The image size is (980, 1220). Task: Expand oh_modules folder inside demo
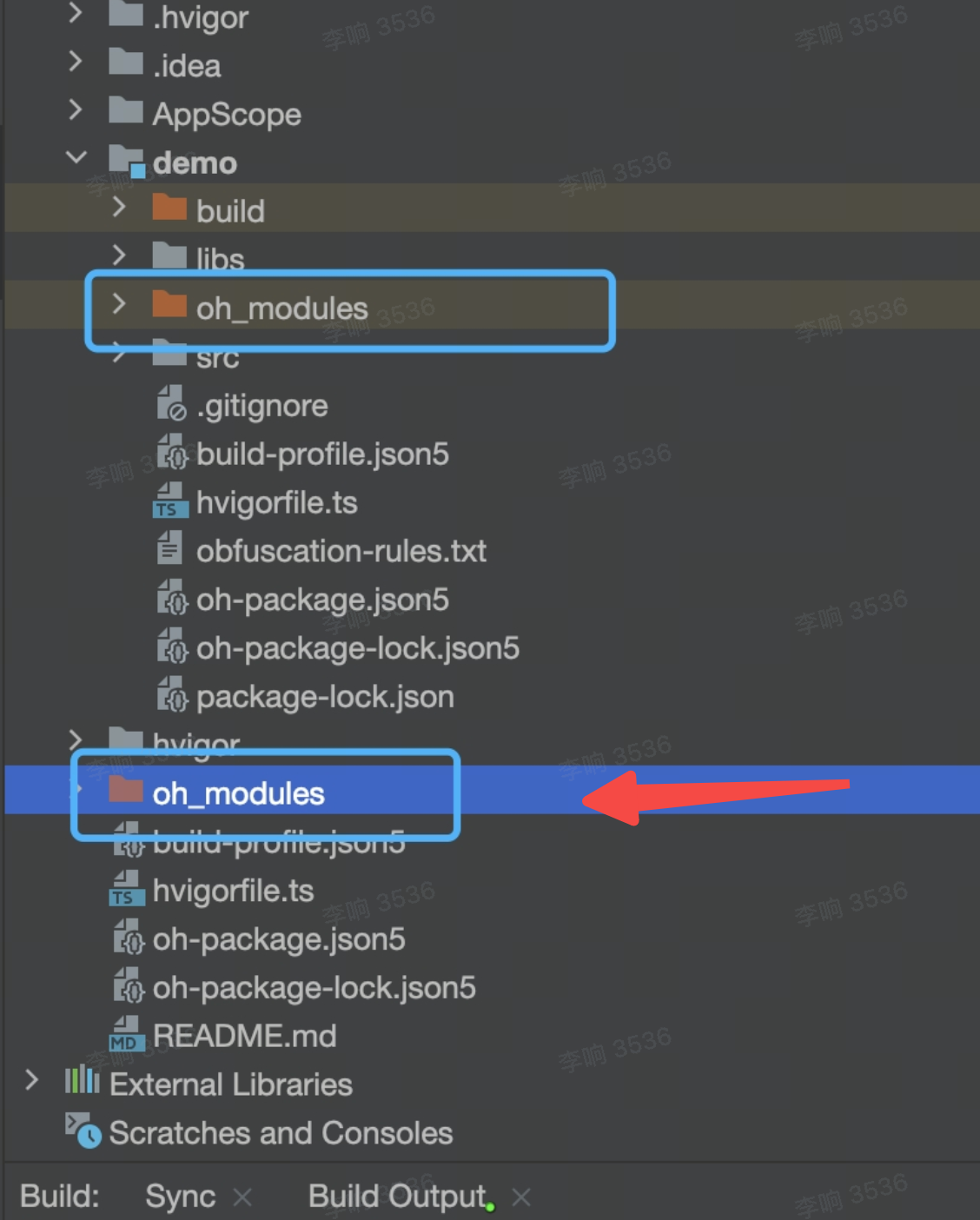click(119, 304)
